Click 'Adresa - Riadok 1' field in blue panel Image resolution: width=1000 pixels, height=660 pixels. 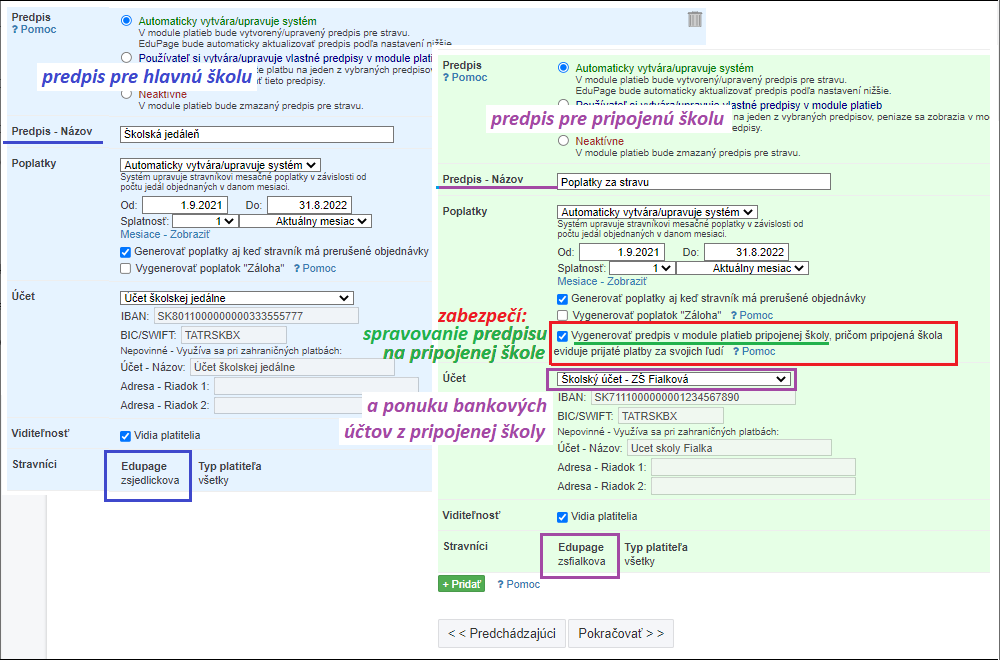[x=316, y=386]
